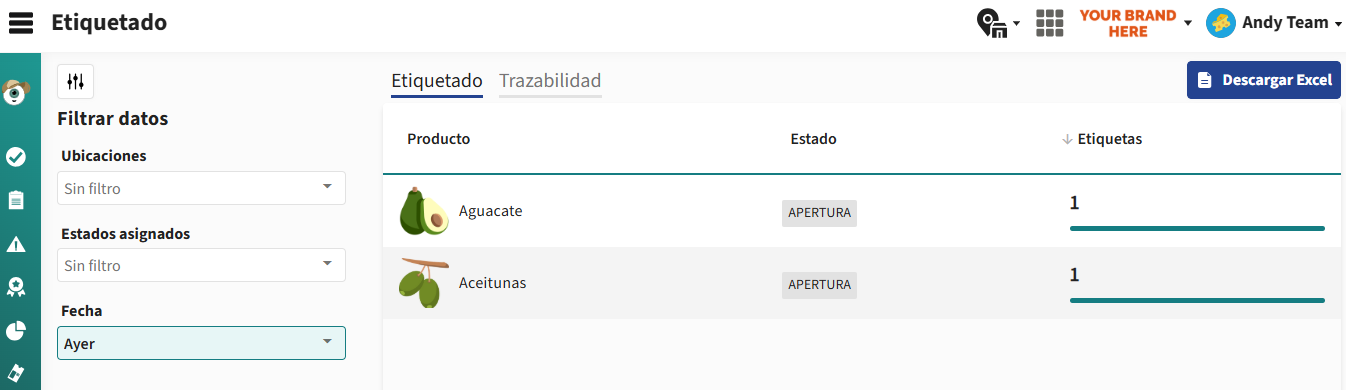
Task: Open the warning triangle sidebar icon
Action: click(x=16, y=245)
